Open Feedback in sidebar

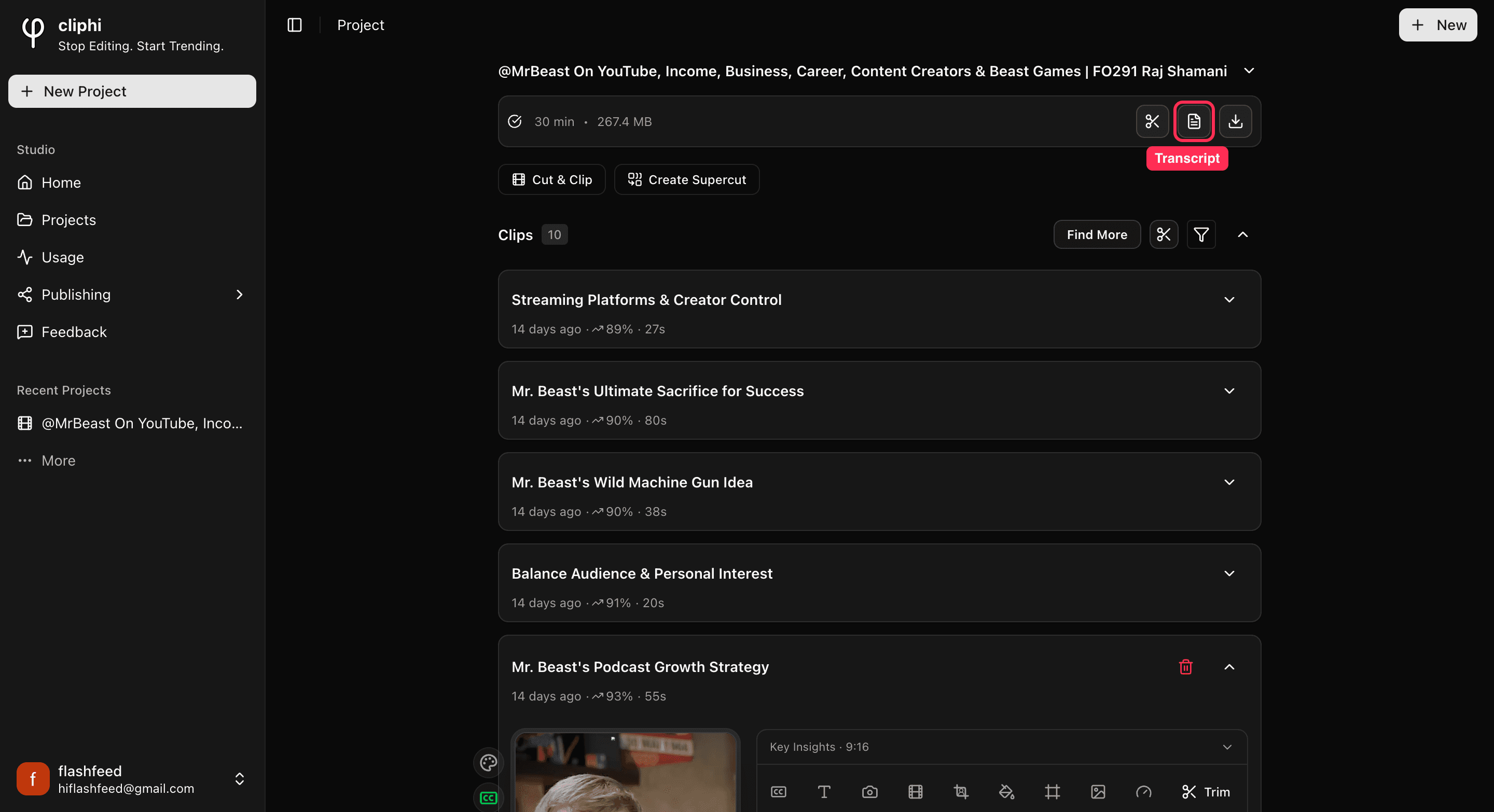tap(132, 331)
